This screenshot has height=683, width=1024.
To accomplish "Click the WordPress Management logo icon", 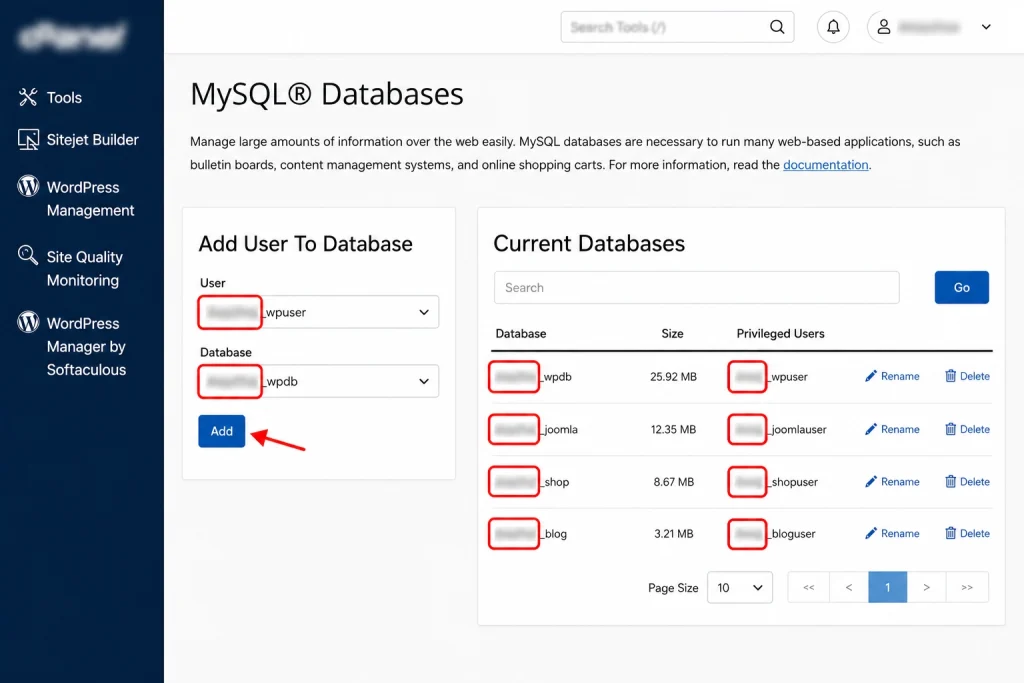I will 28,186.
